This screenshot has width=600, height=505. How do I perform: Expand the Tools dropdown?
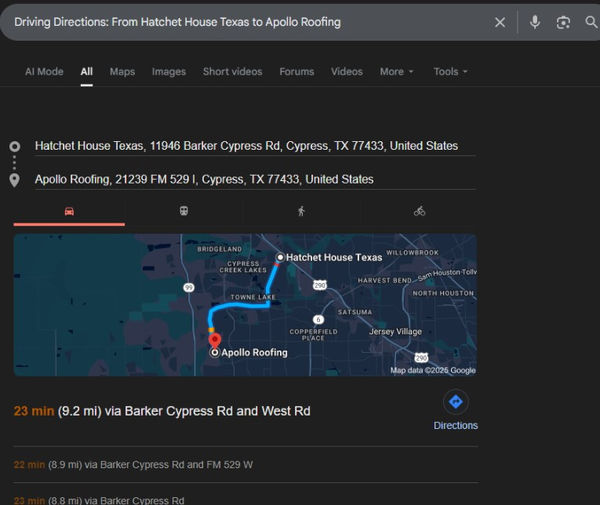pyautogui.click(x=450, y=72)
